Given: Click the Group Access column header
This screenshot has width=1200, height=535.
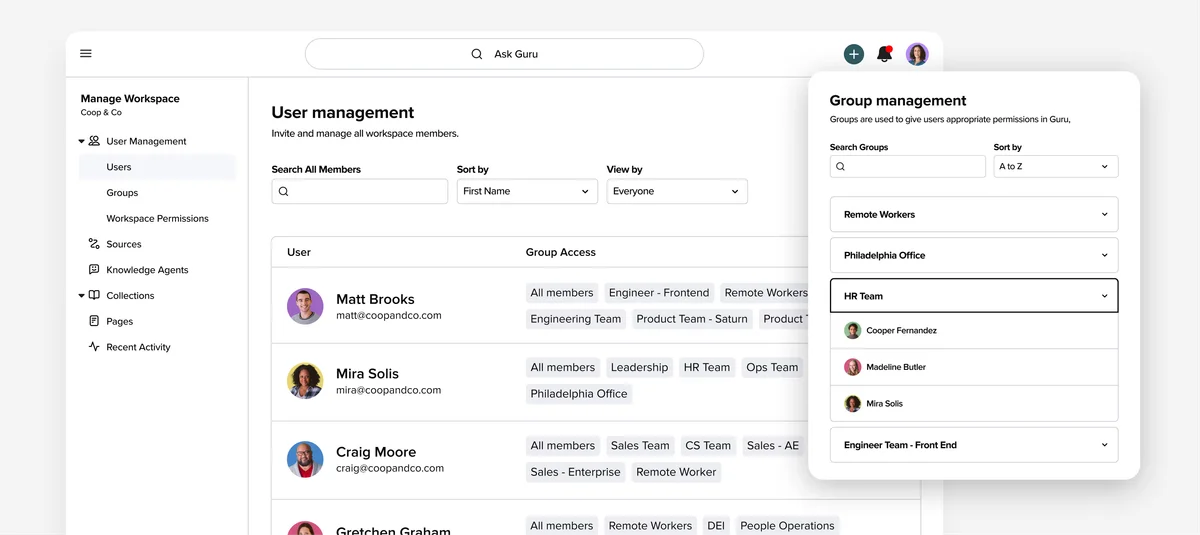Looking at the screenshot, I should point(561,253).
